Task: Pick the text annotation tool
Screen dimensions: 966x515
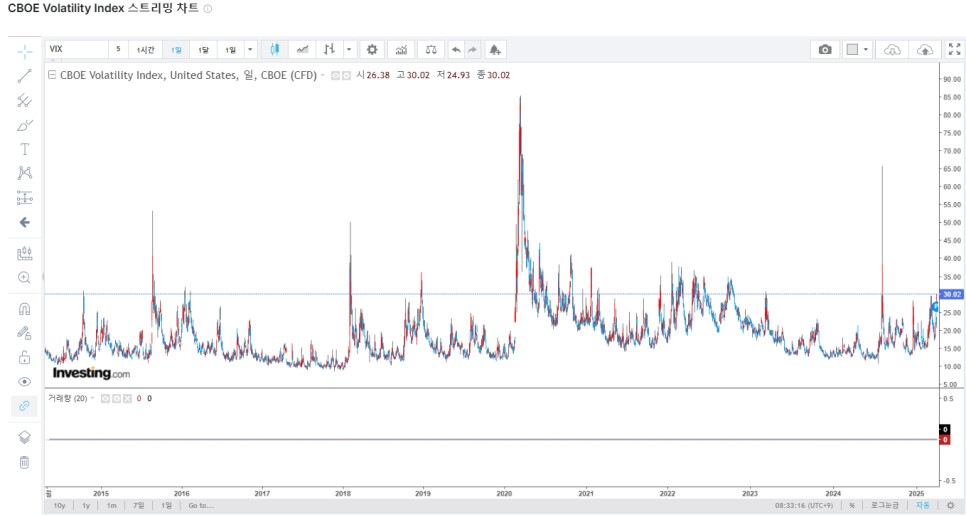Action: (x=25, y=149)
